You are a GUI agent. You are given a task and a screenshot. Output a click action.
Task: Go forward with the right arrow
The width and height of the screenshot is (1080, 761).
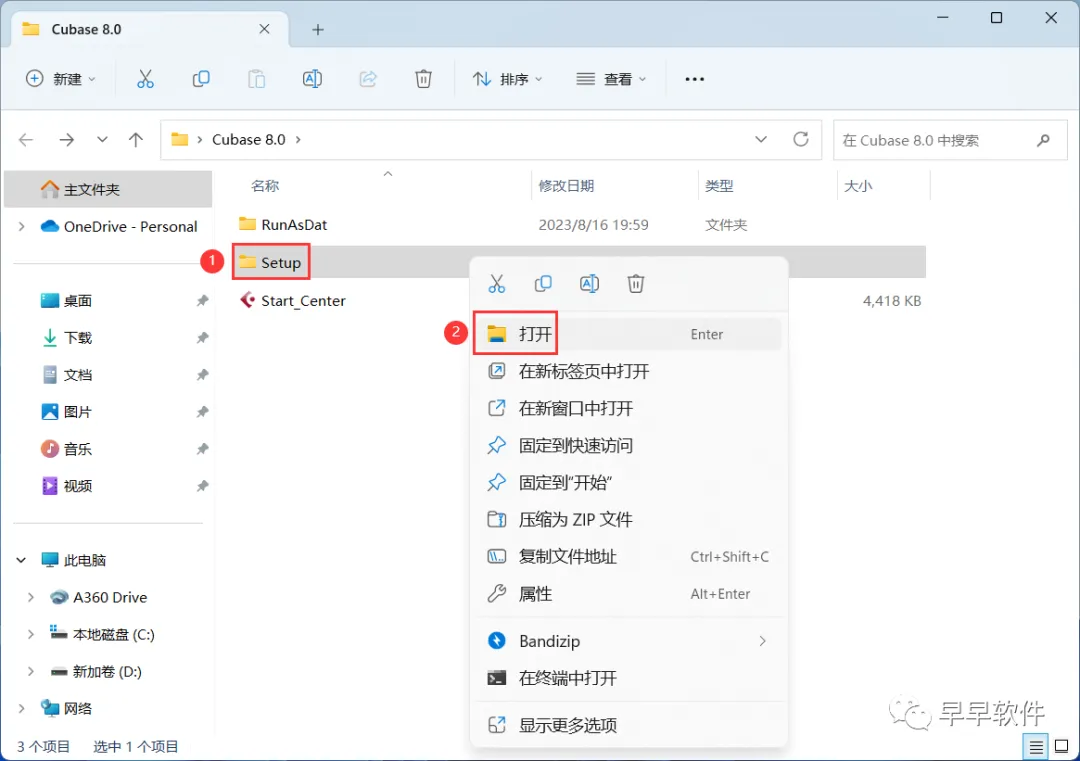[67, 140]
